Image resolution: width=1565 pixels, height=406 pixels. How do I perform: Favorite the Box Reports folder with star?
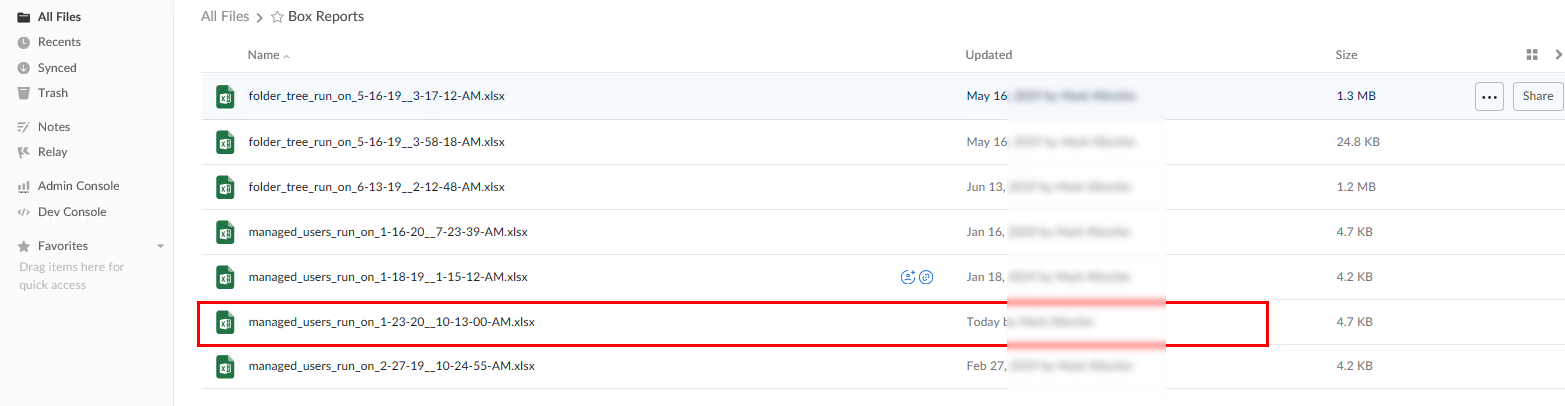point(277,17)
